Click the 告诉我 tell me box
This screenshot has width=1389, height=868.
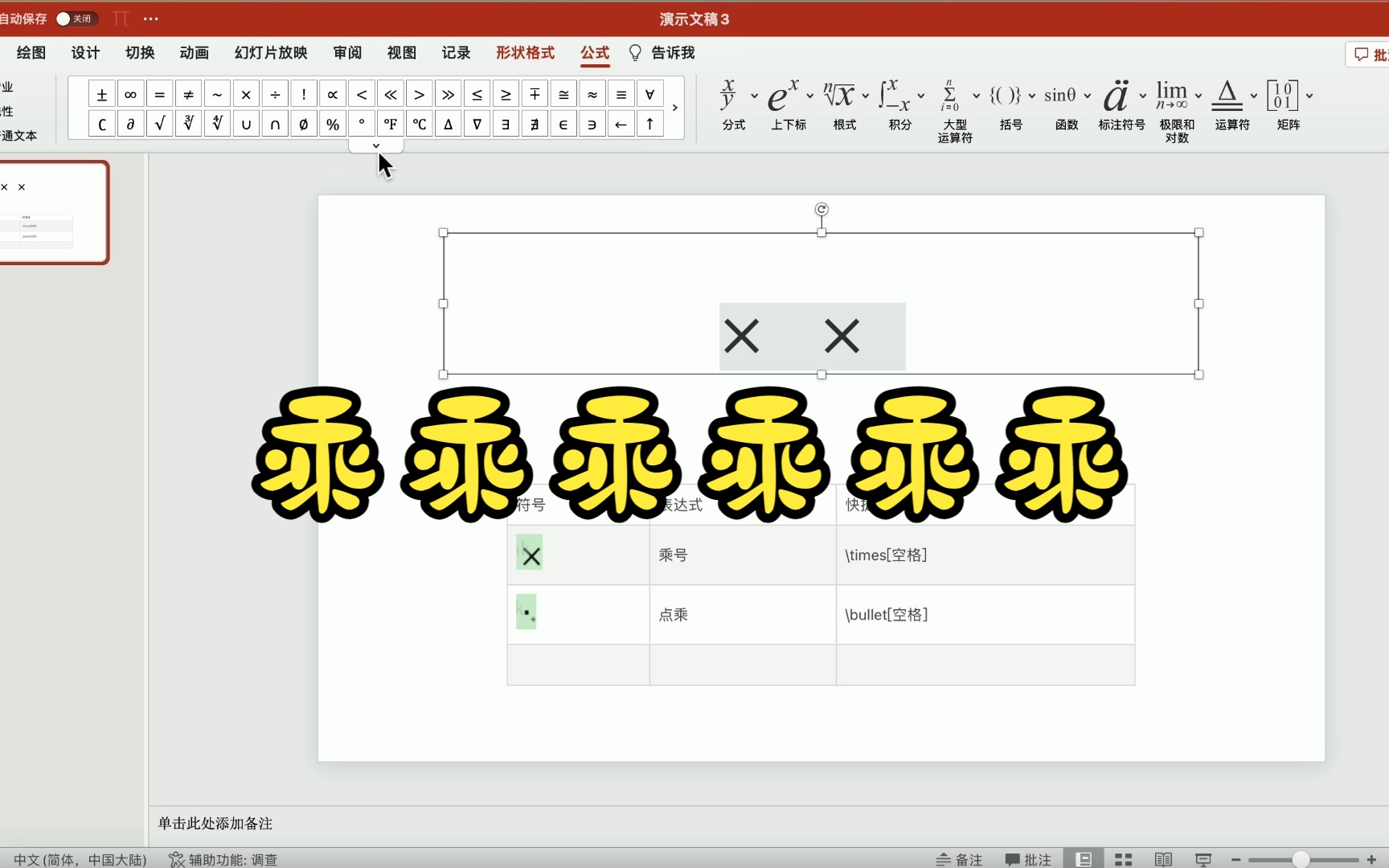coord(662,53)
